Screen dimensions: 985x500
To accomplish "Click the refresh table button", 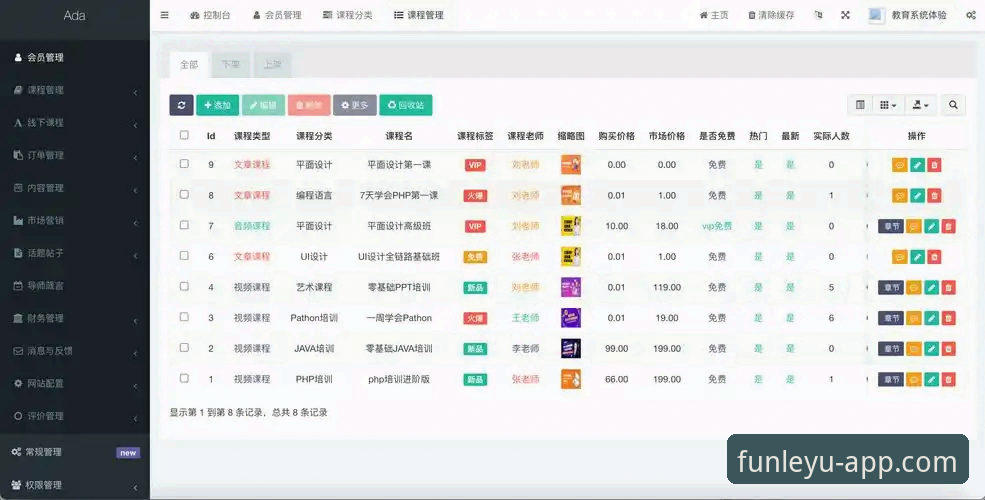I will tap(181, 105).
